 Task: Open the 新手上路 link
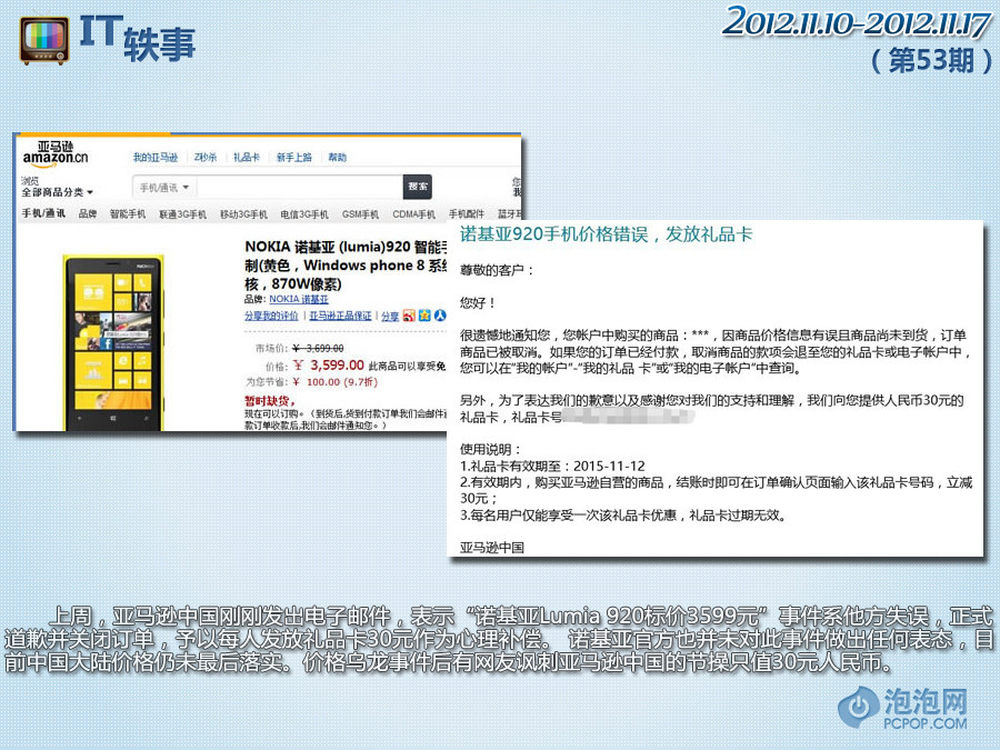294,157
